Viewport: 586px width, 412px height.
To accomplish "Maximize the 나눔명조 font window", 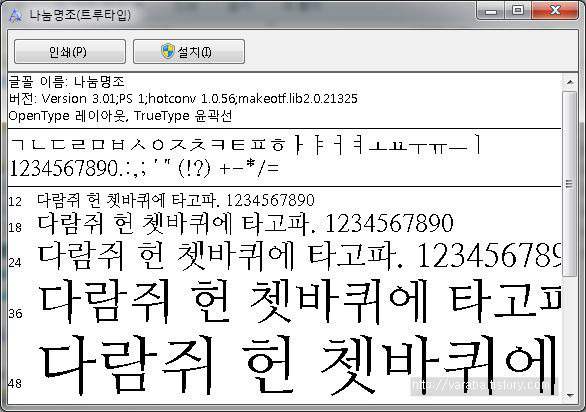I will (518, 10).
